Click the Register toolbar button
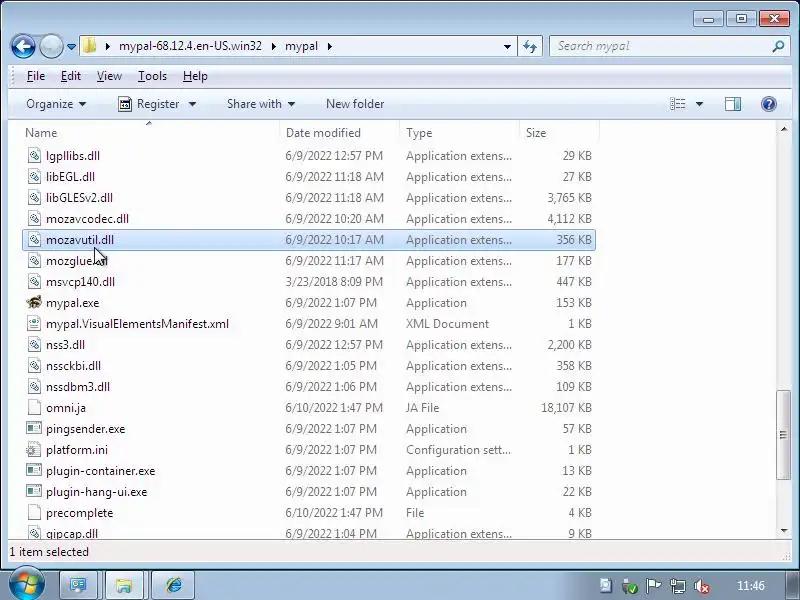Screen dimensions: 800x600 tap(149, 104)
